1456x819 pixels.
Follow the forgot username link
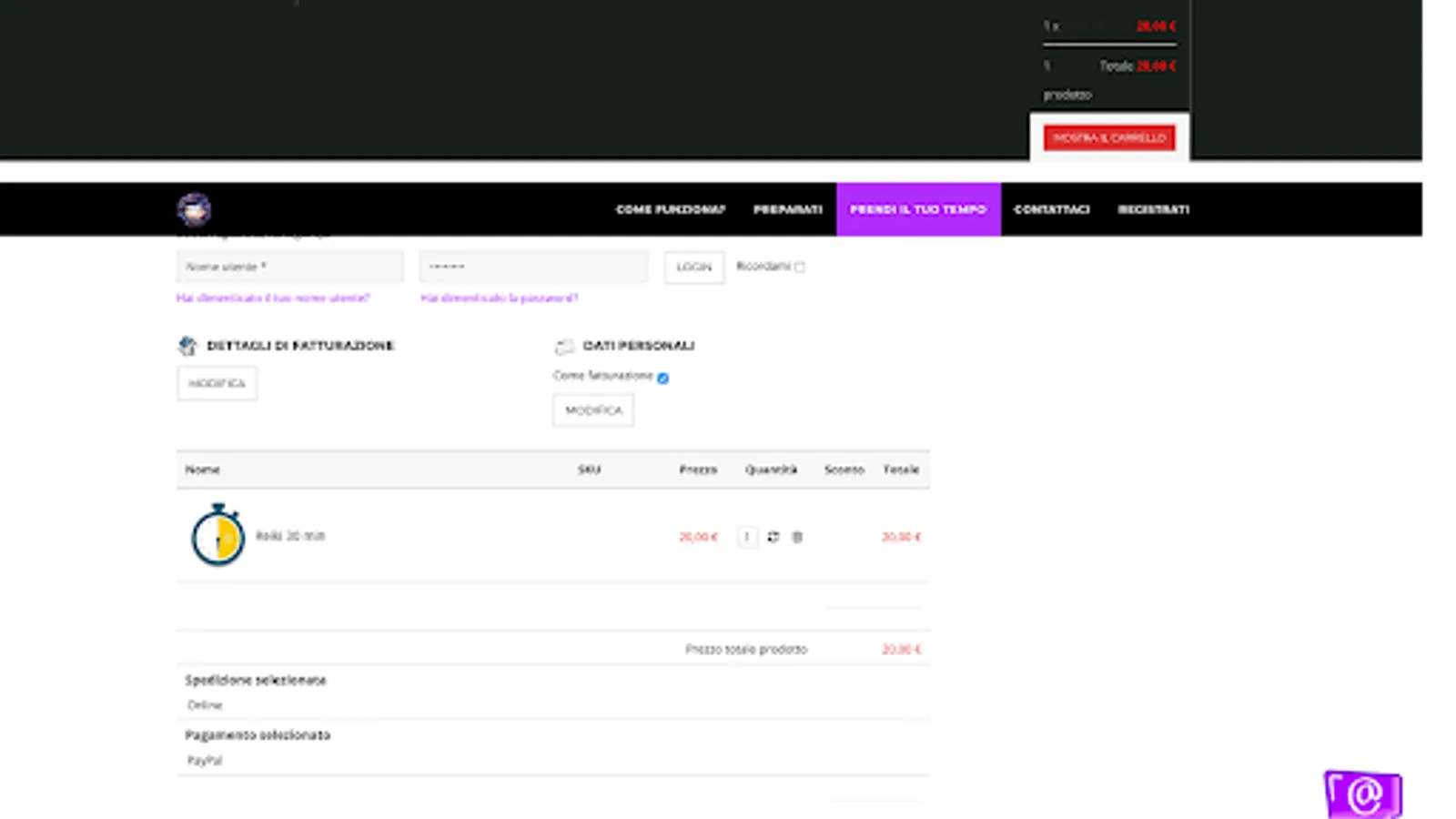point(273,298)
